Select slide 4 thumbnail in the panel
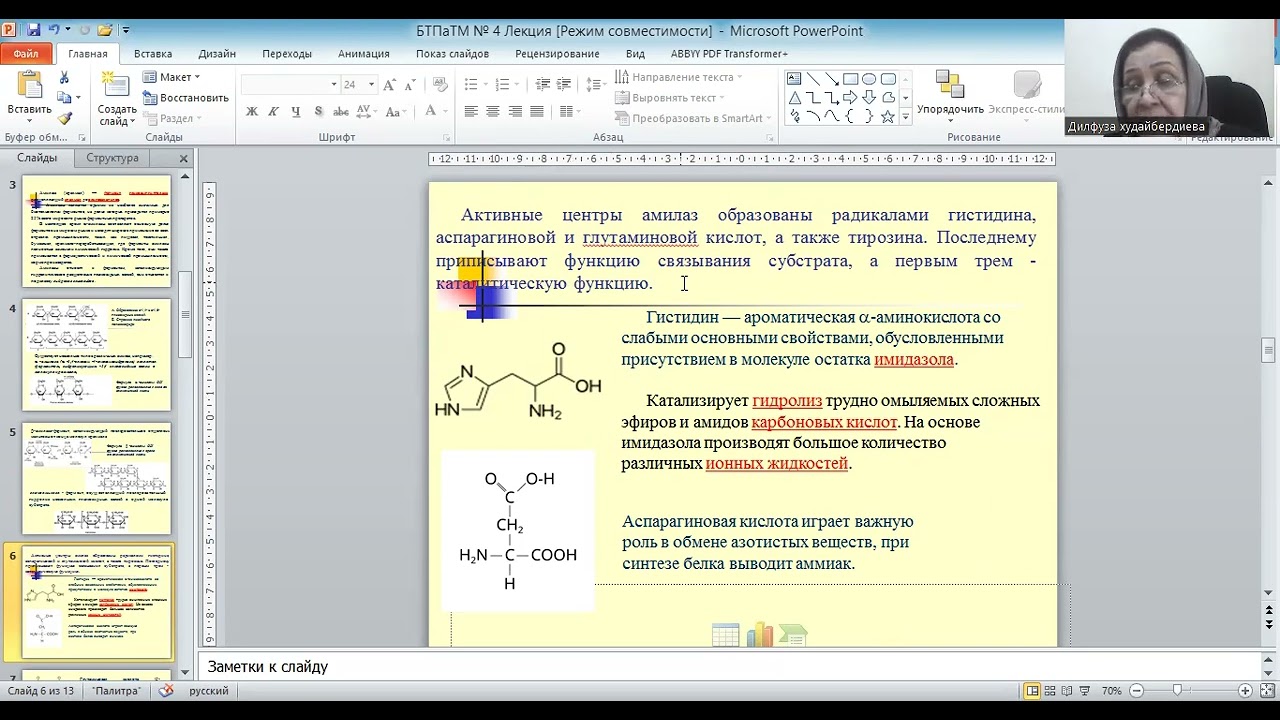 pyautogui.click(x=97, y=354)
